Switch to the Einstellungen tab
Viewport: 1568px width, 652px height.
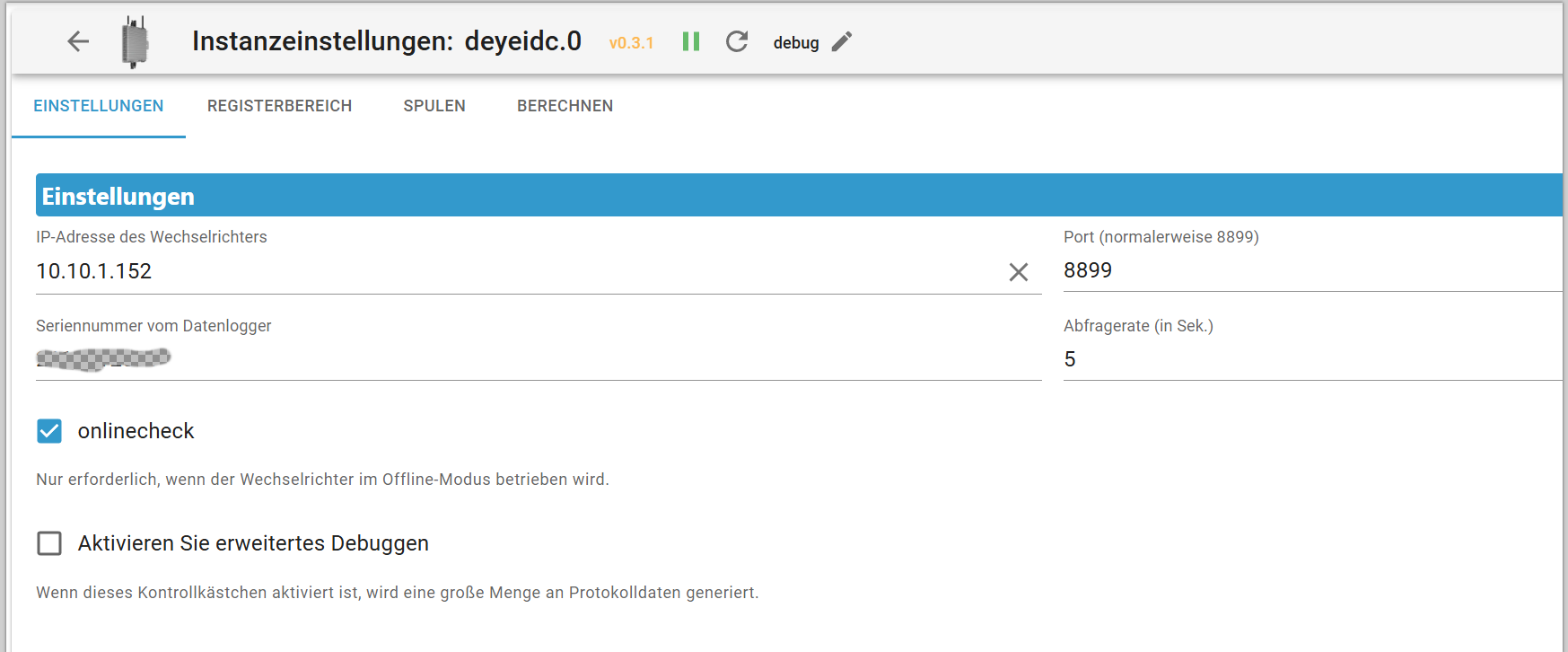pos(99,106)
